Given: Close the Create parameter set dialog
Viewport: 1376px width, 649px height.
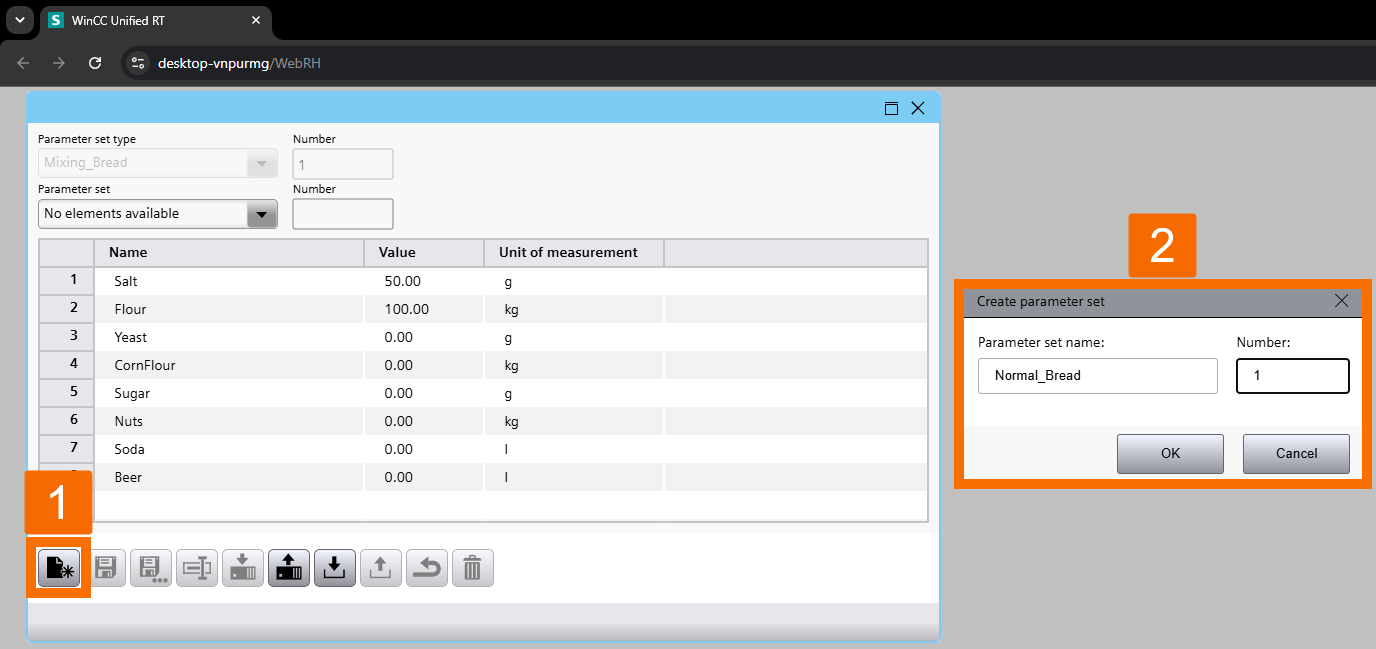Looking at the screenshot, I should [x=1342, y=301].
